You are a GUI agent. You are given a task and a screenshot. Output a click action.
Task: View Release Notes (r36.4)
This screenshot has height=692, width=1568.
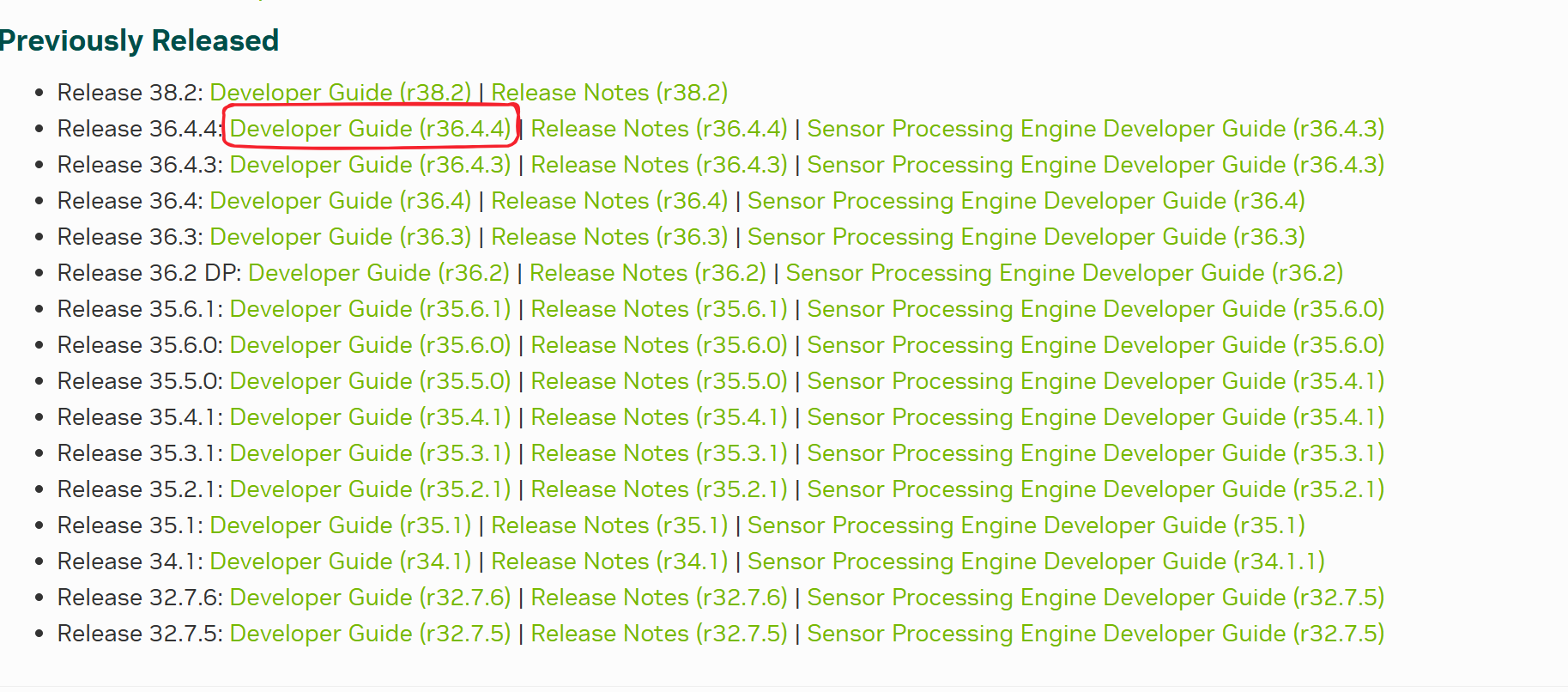pyautogui.click(x=609, y=201)
